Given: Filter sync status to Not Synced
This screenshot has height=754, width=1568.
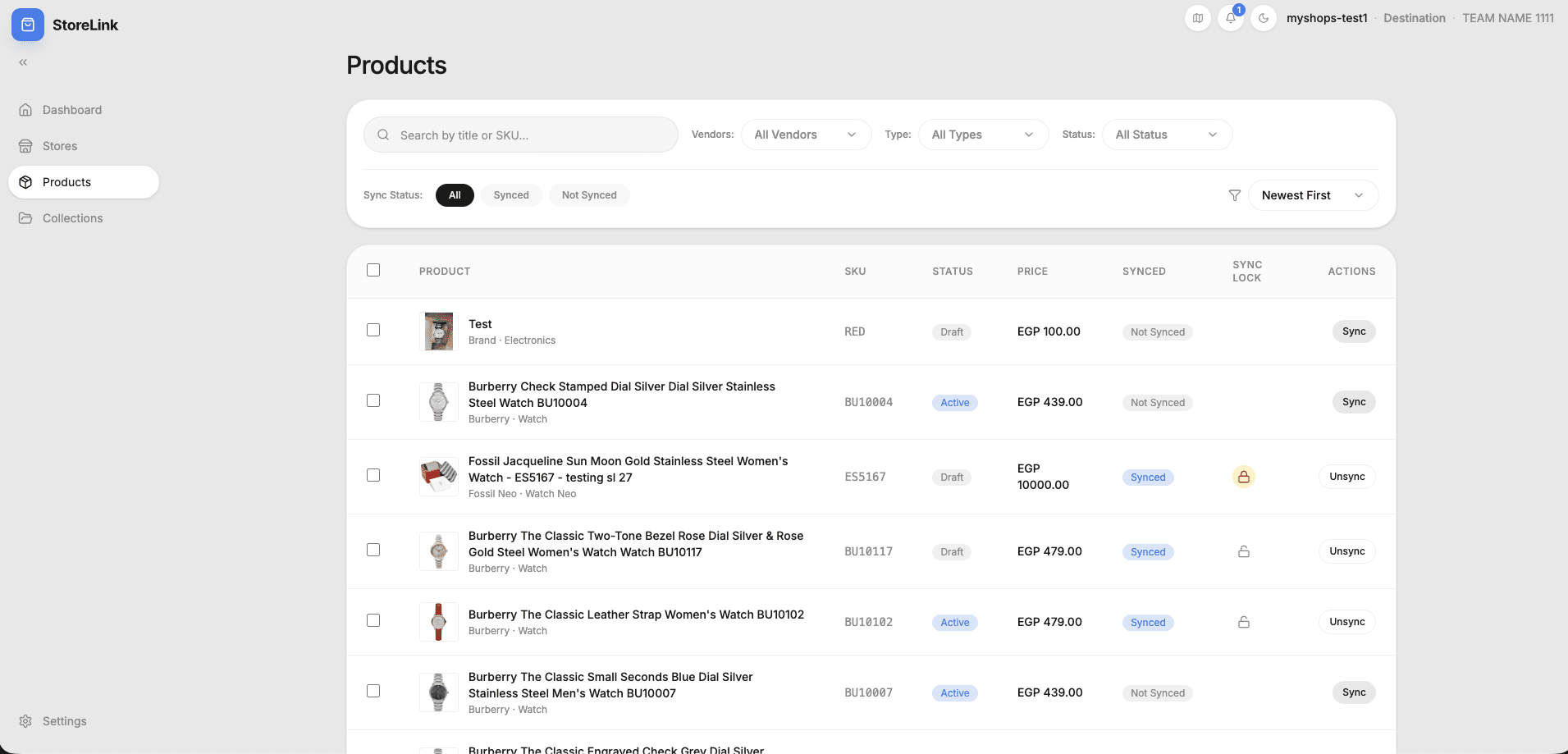Looking at the screenshot, I should point(589,195).
